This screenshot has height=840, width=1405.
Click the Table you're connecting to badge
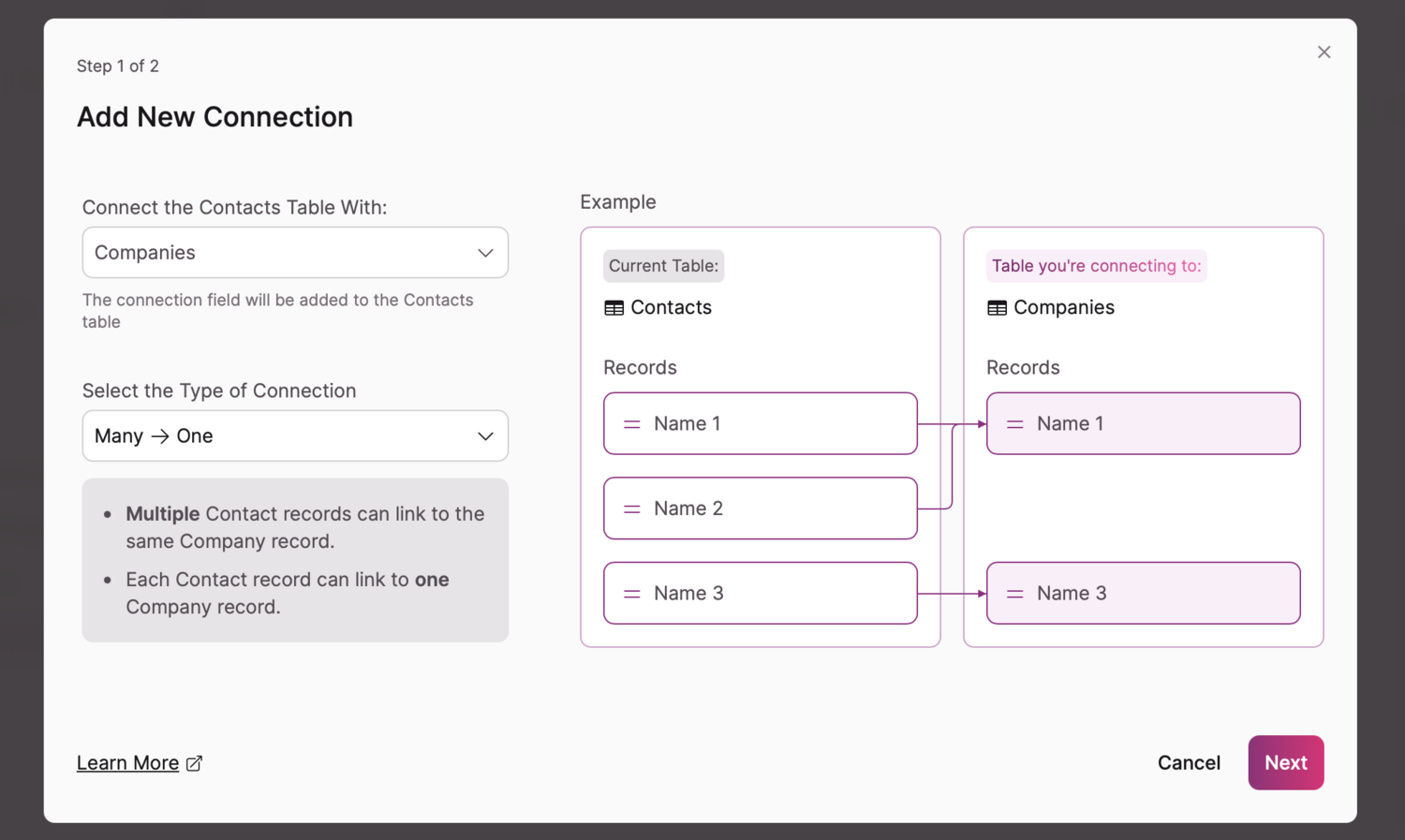1096,266
